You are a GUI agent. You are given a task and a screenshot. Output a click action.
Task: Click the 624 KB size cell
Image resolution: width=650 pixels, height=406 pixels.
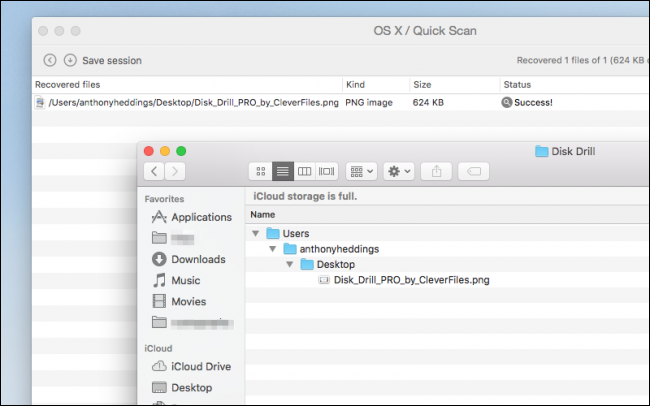point(428,102)
